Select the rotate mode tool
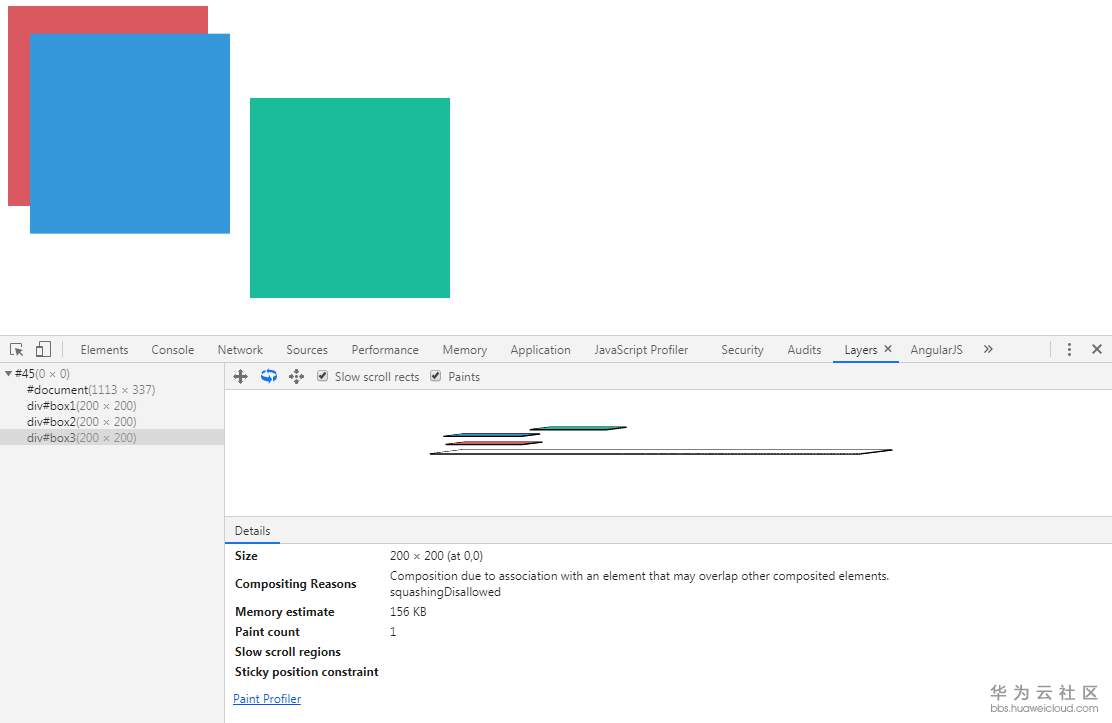This screenshot has height=723, width=1112. tap(269, 377)
